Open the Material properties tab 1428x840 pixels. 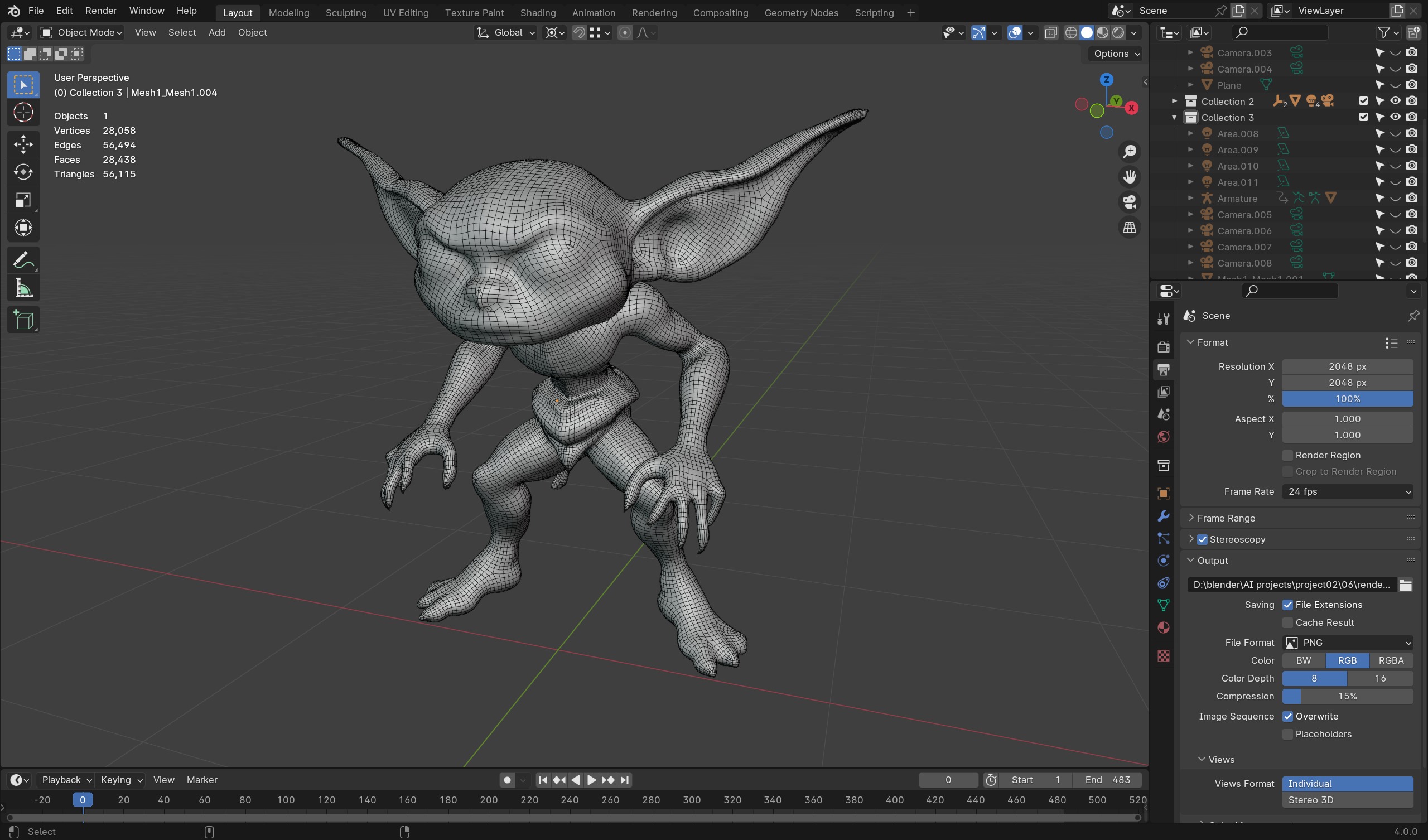(1164, 627)
